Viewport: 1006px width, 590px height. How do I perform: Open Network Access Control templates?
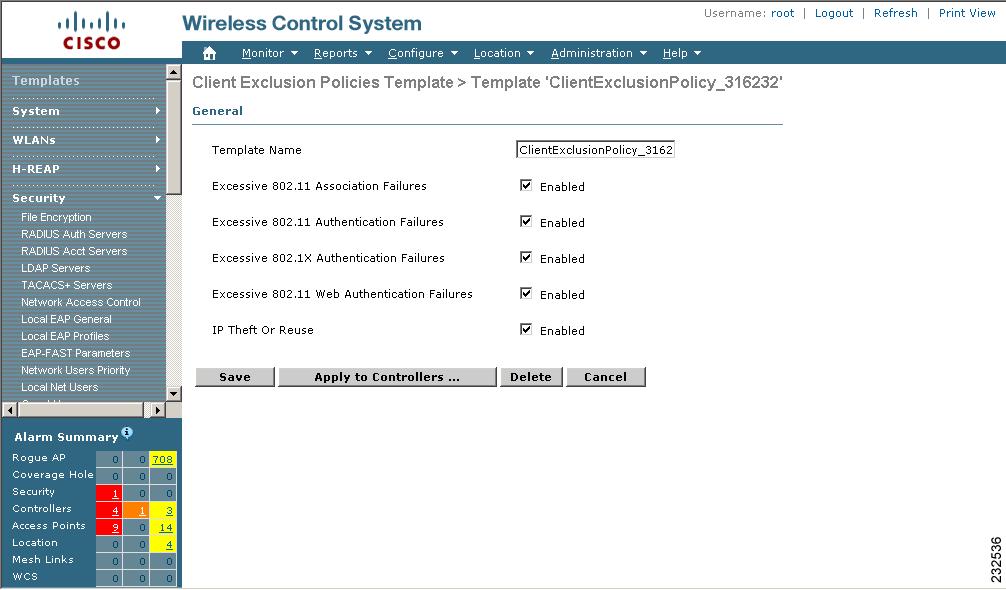tap(81, 302)
